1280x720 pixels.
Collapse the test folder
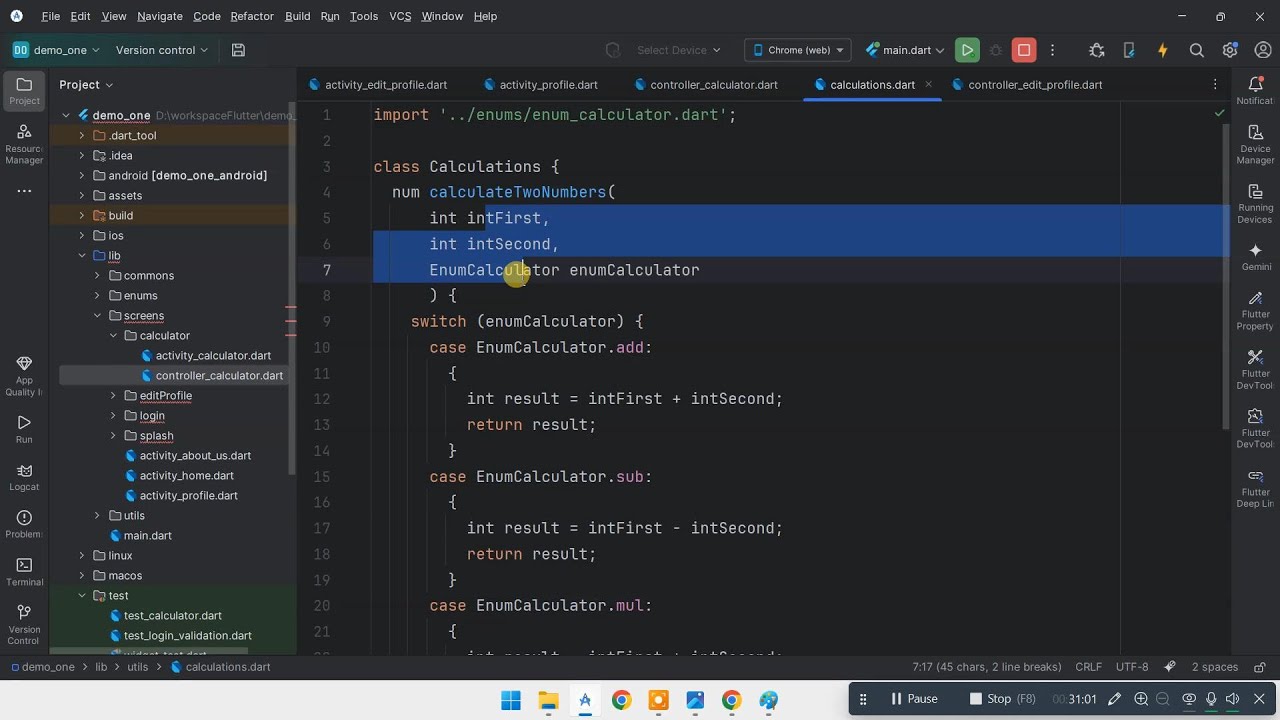click(82, 595)
